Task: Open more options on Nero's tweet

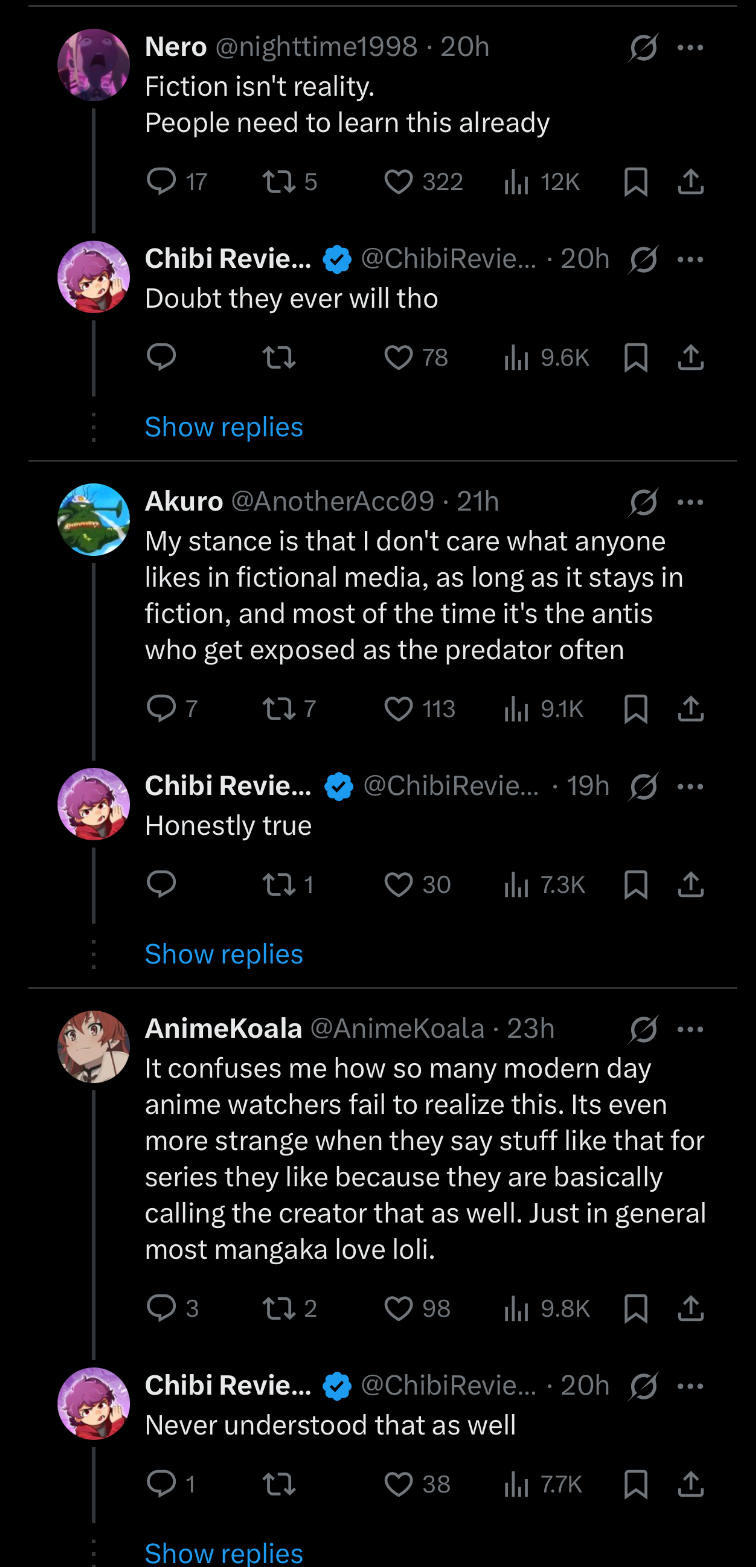Action: coord(690,47)
